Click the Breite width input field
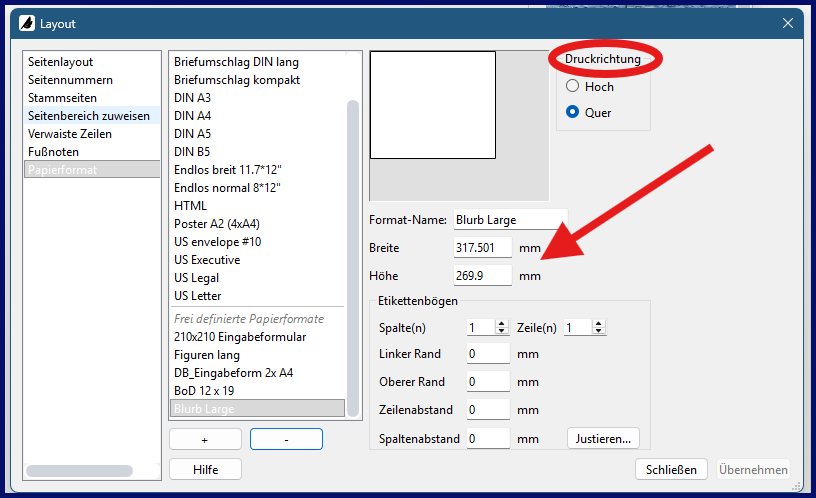The width and height of the screenshot is (816, 498). [x=482, y=247]
